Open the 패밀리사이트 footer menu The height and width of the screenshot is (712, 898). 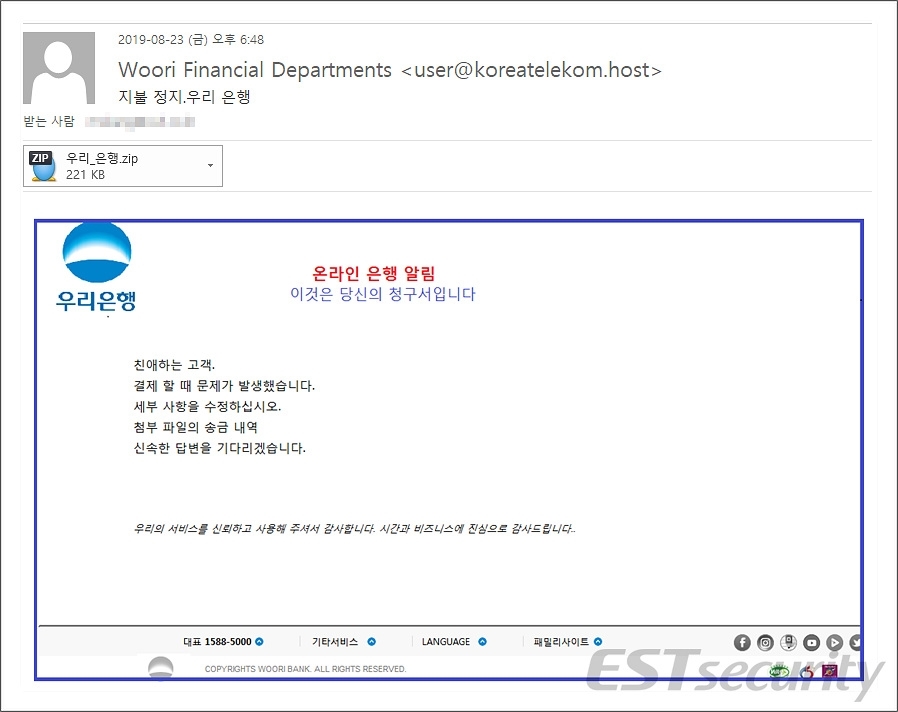coord(561,642)
